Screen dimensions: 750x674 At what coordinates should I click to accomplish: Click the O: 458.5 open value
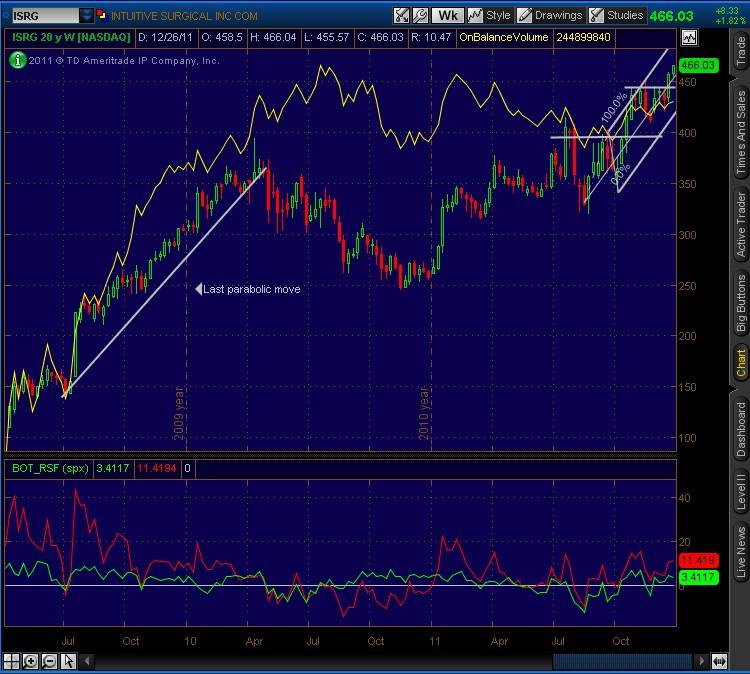tap(221, 37)
